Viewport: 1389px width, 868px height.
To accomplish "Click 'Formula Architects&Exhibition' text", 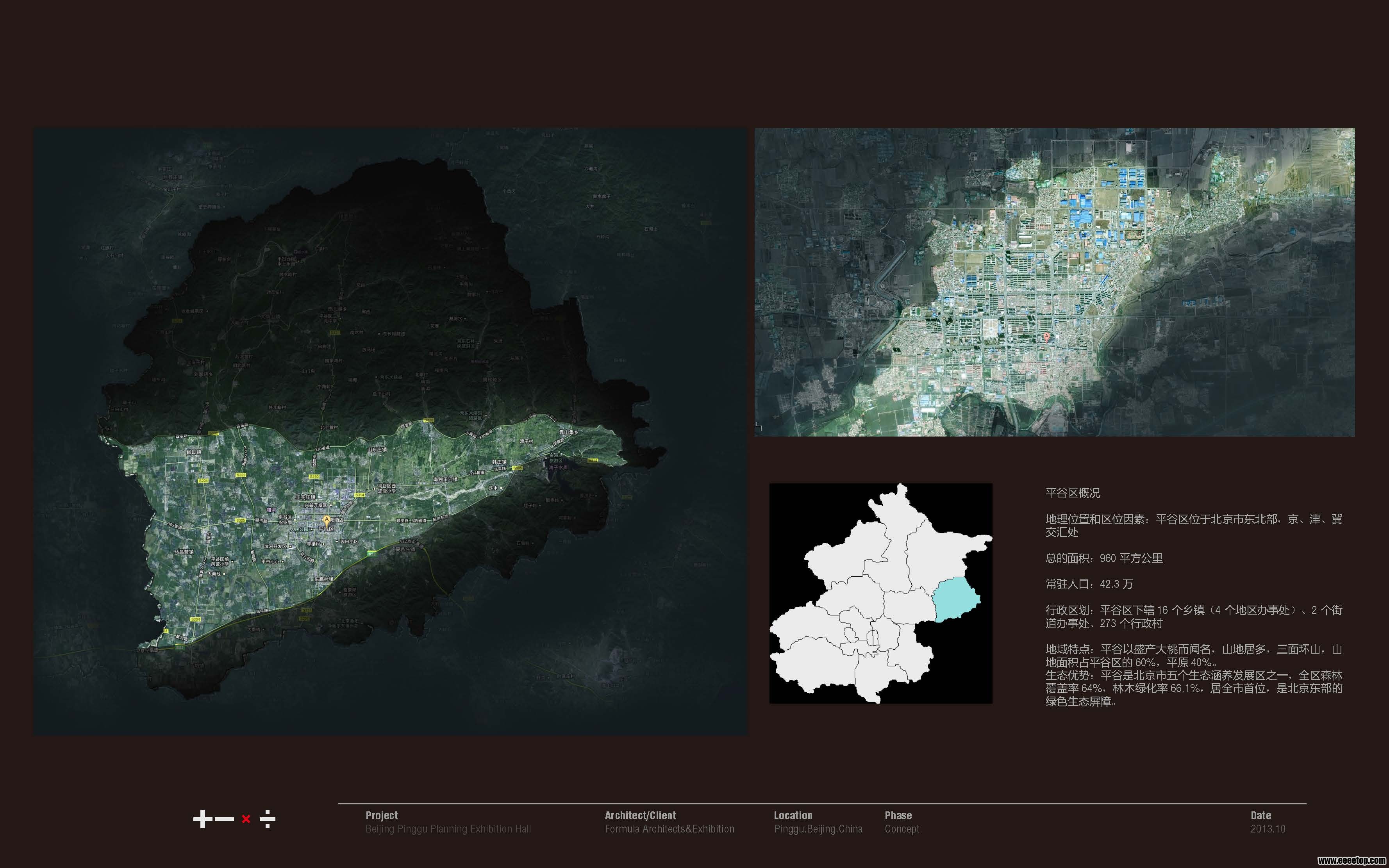I will 670,829.
